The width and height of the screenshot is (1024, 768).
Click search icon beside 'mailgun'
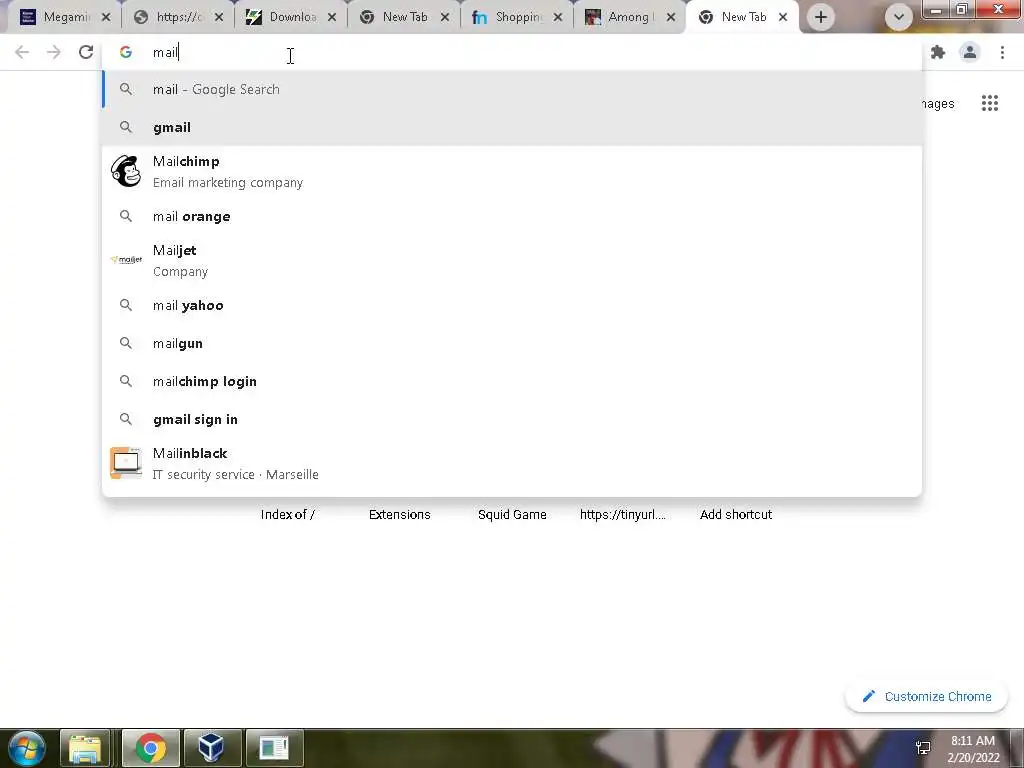pos(126,343)
